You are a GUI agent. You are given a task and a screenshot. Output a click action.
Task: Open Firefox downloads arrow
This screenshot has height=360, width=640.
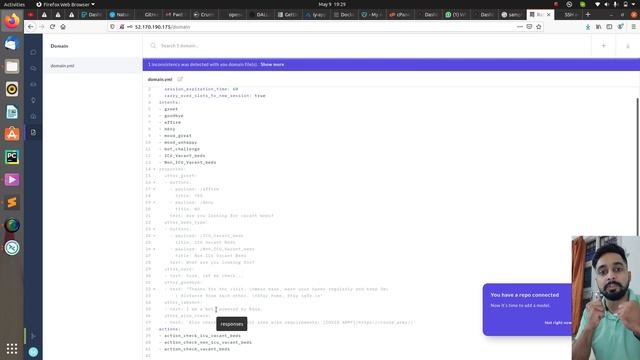[588, 27]
